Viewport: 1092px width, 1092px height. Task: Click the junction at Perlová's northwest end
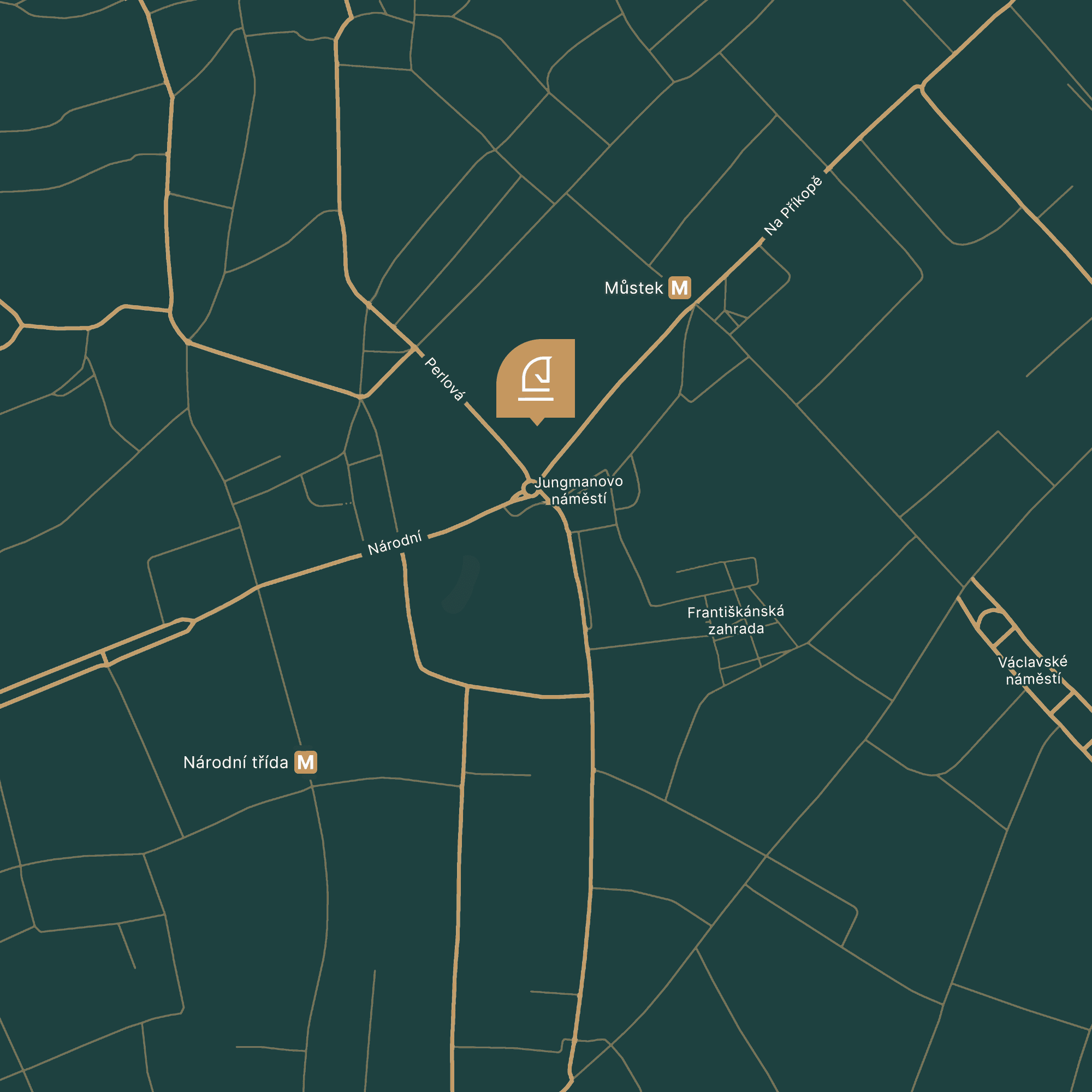[416, 348]
